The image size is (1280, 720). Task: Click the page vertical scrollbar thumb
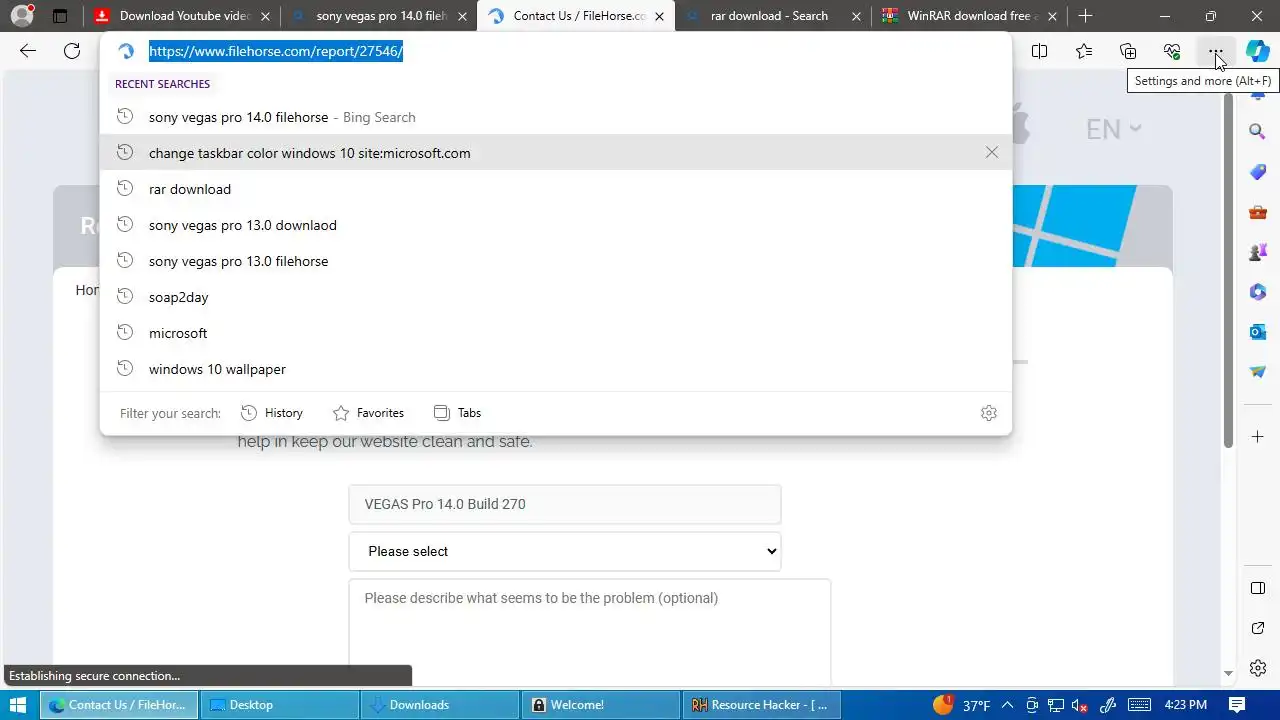[x=1229, y=270]
